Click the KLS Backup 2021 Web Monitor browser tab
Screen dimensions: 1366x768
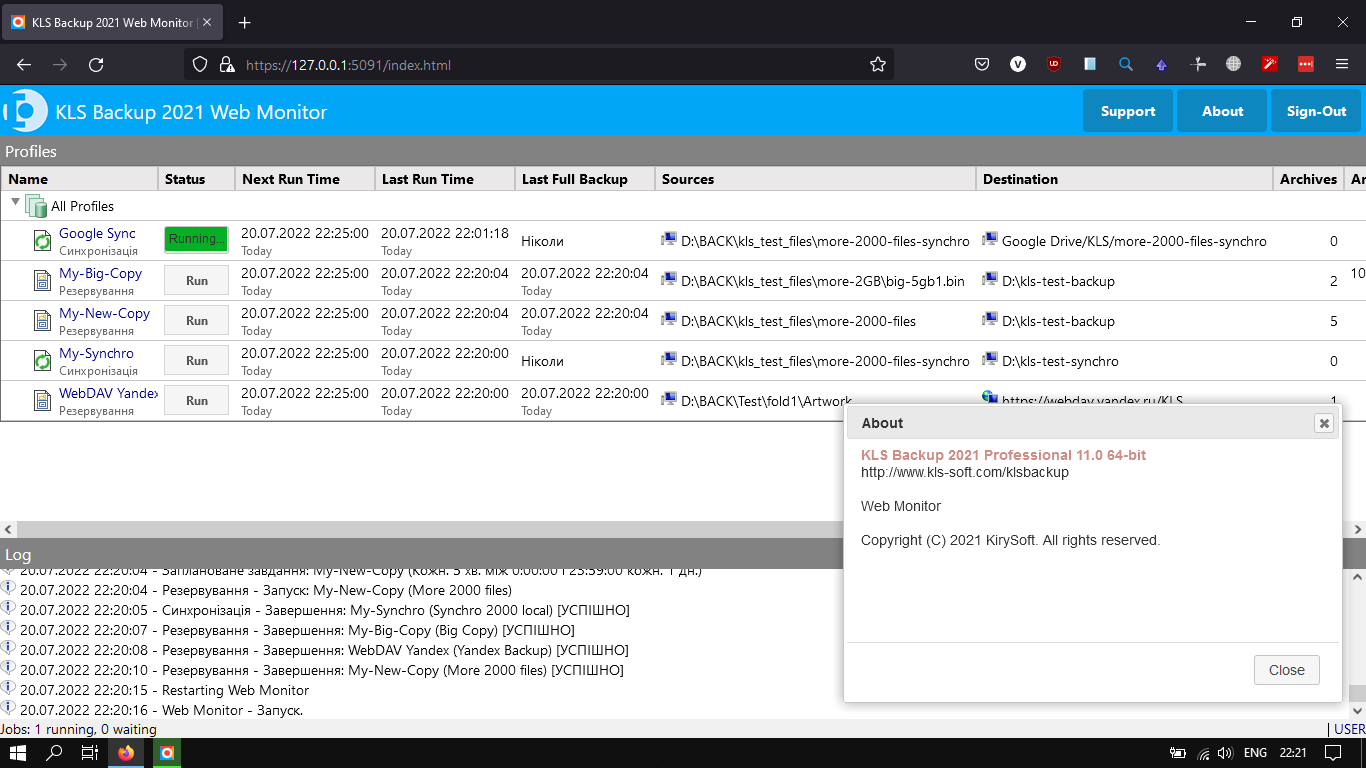[112, 22]
